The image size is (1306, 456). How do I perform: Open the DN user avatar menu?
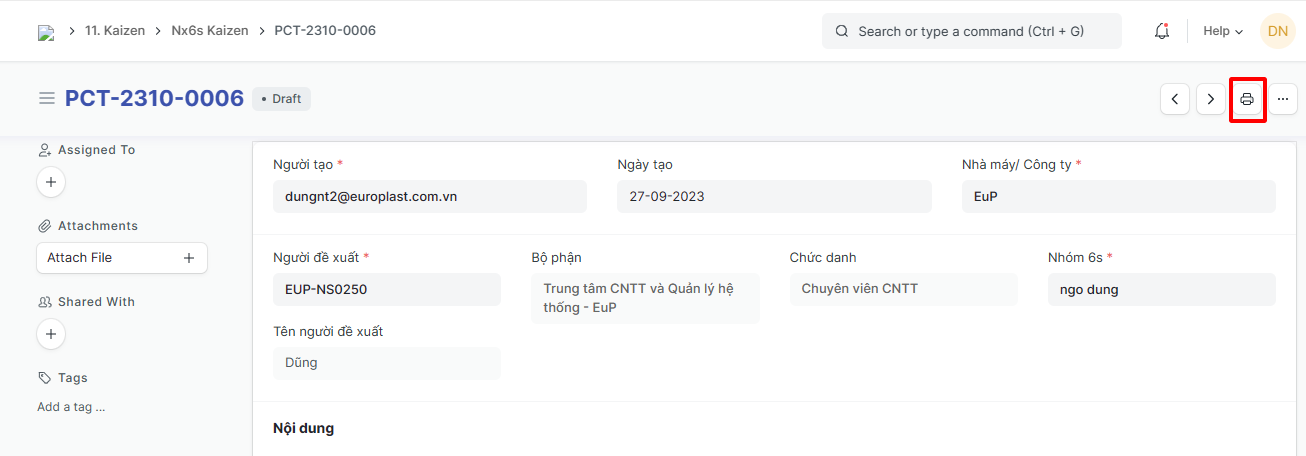click(1277, 31)
